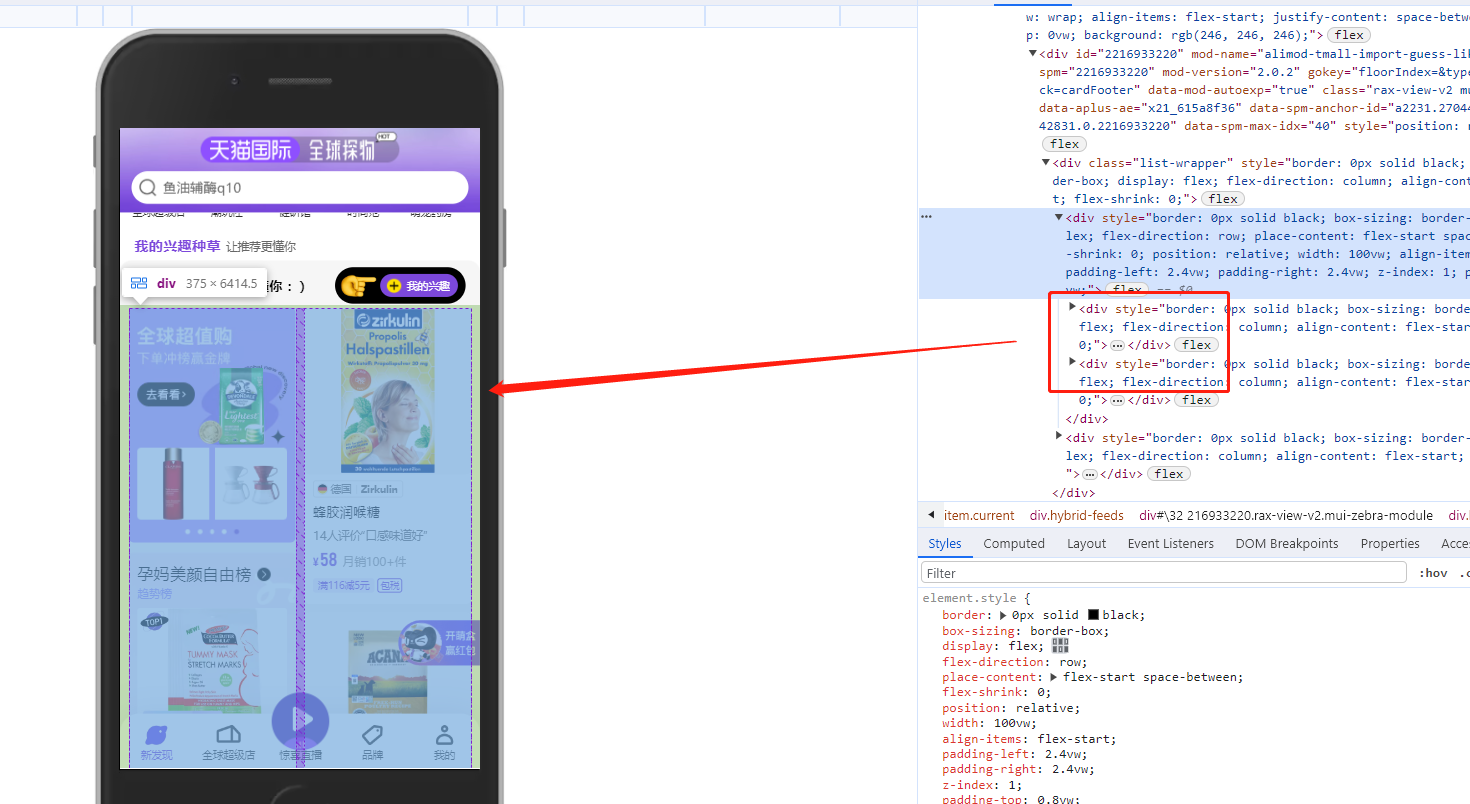Open the 孕妈美颜自由榜 arrow icon
This screenshot has height=804, width=1470.
click(264, 574)
